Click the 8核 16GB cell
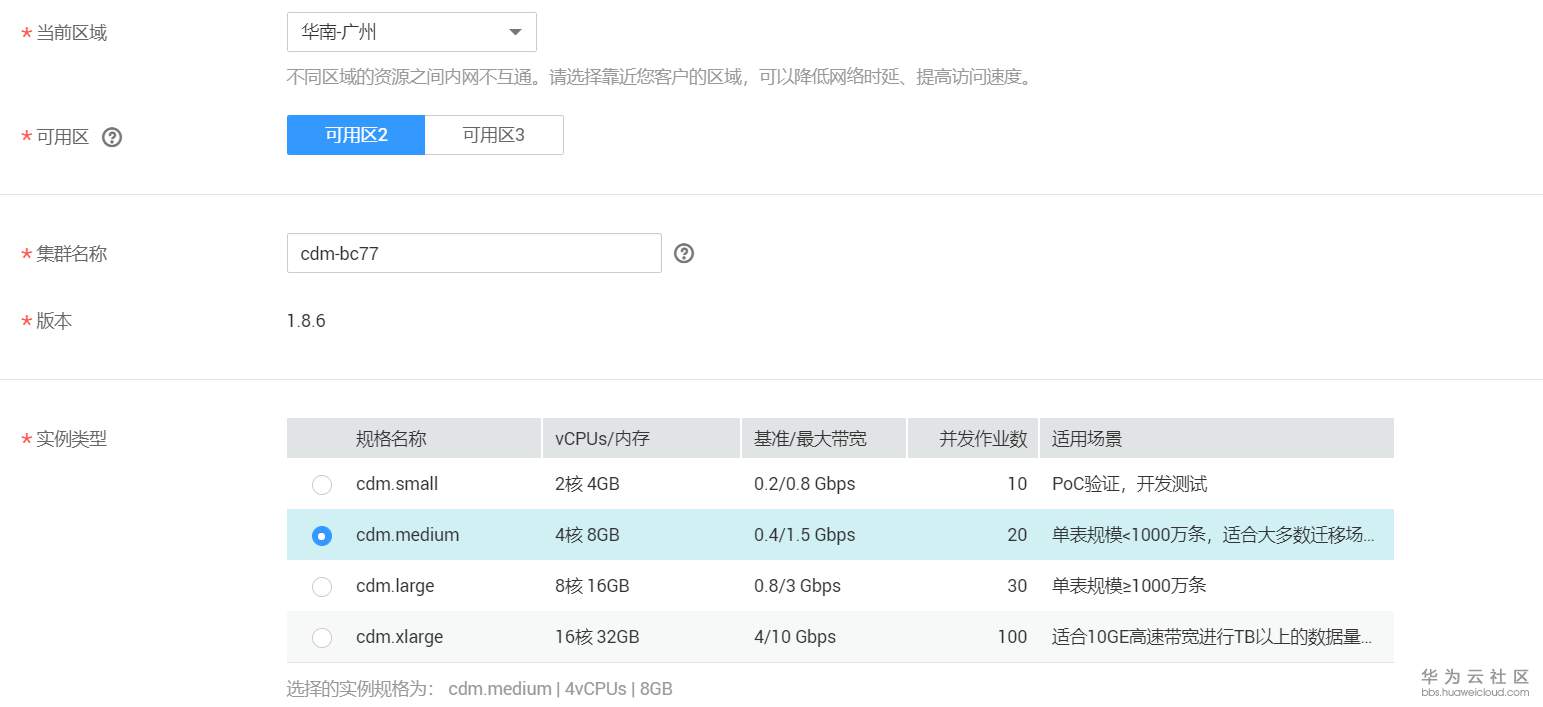This screenshot has height=707, width=1543. [x=592, y=586]
